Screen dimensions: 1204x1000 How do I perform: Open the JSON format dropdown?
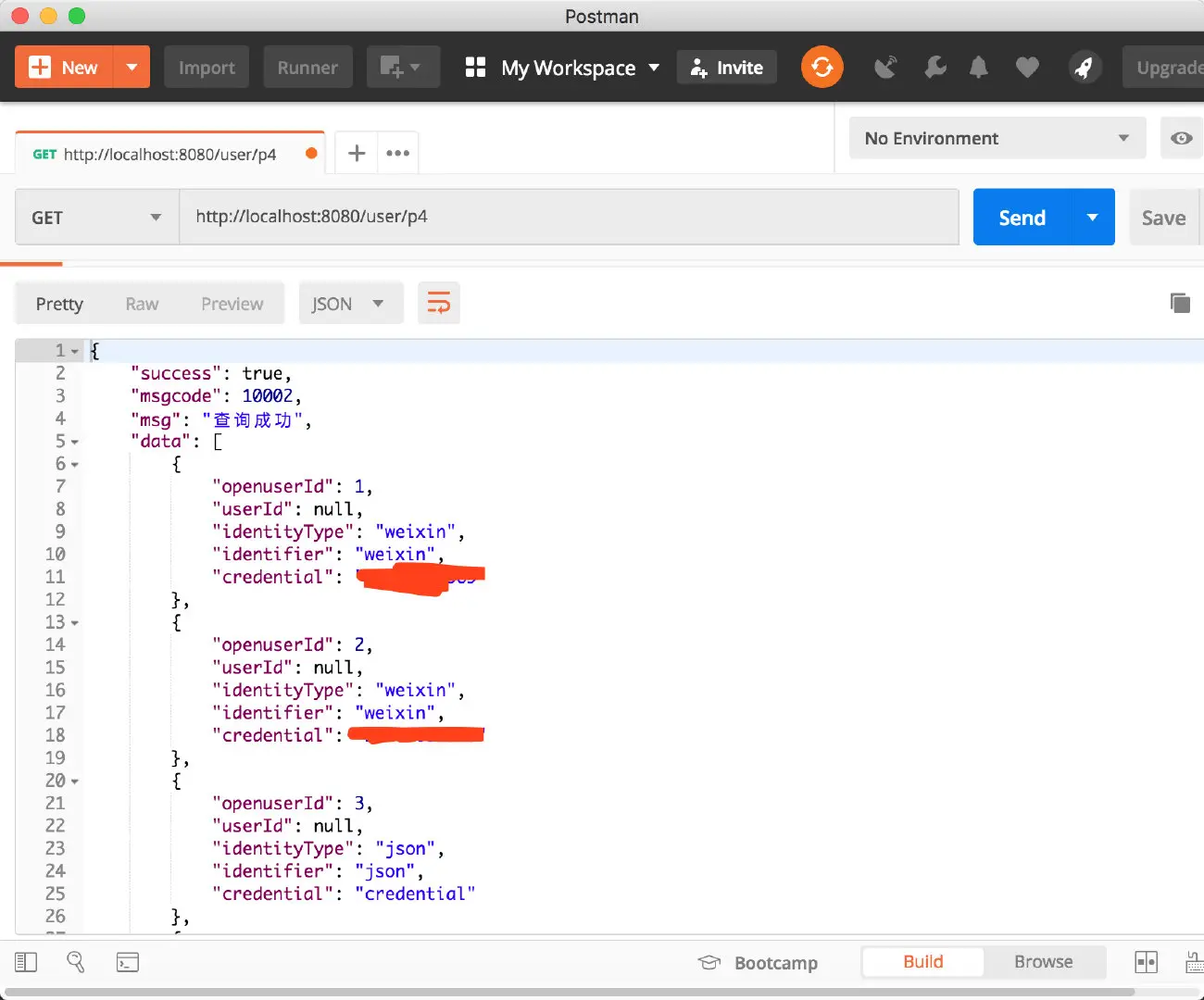(351, 304)
